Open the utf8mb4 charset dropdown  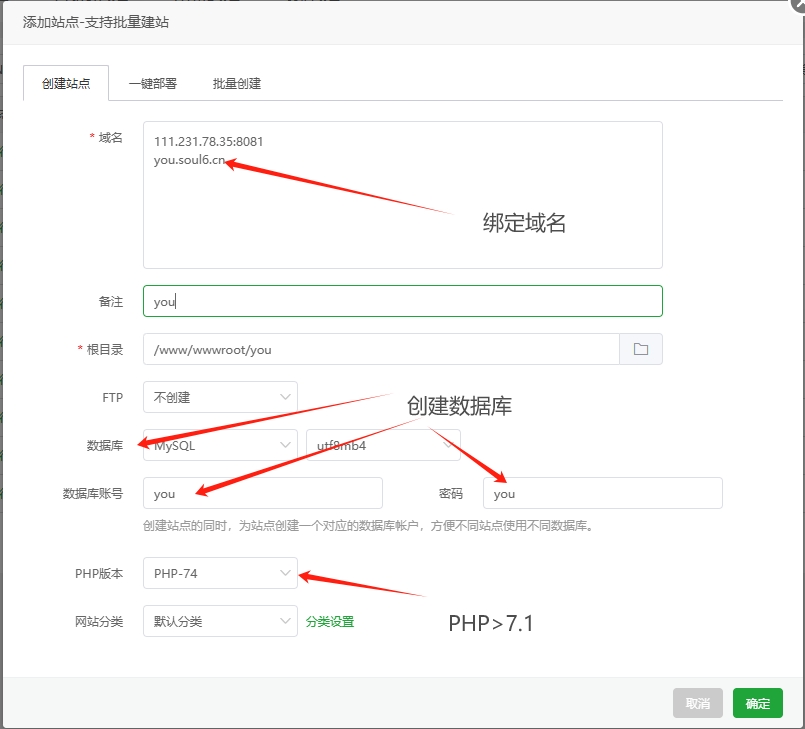(384, 445)
